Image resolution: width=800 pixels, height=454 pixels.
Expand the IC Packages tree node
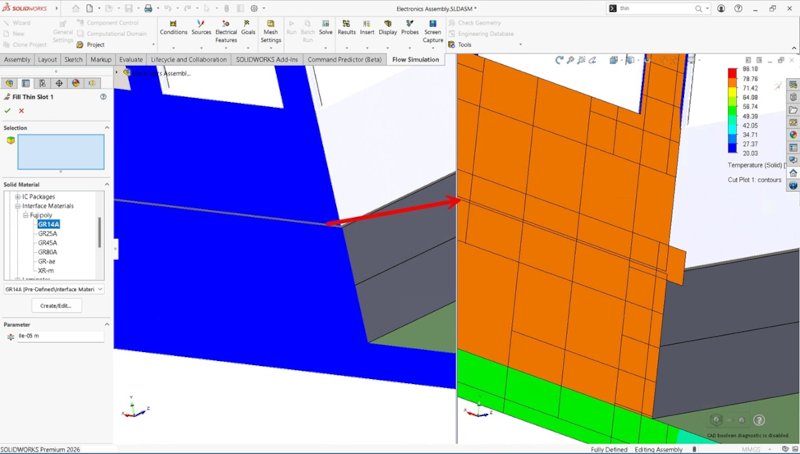coord(17,197)
